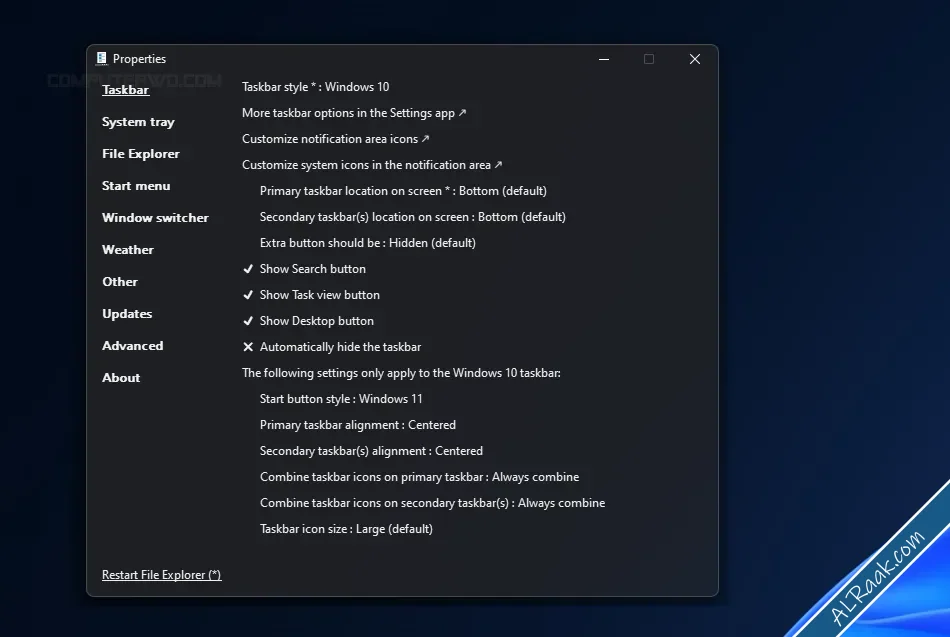Open Secondary taskbar(s) location on screen option
This screenshot has width=950, height=637.
(x=413, y=217)
